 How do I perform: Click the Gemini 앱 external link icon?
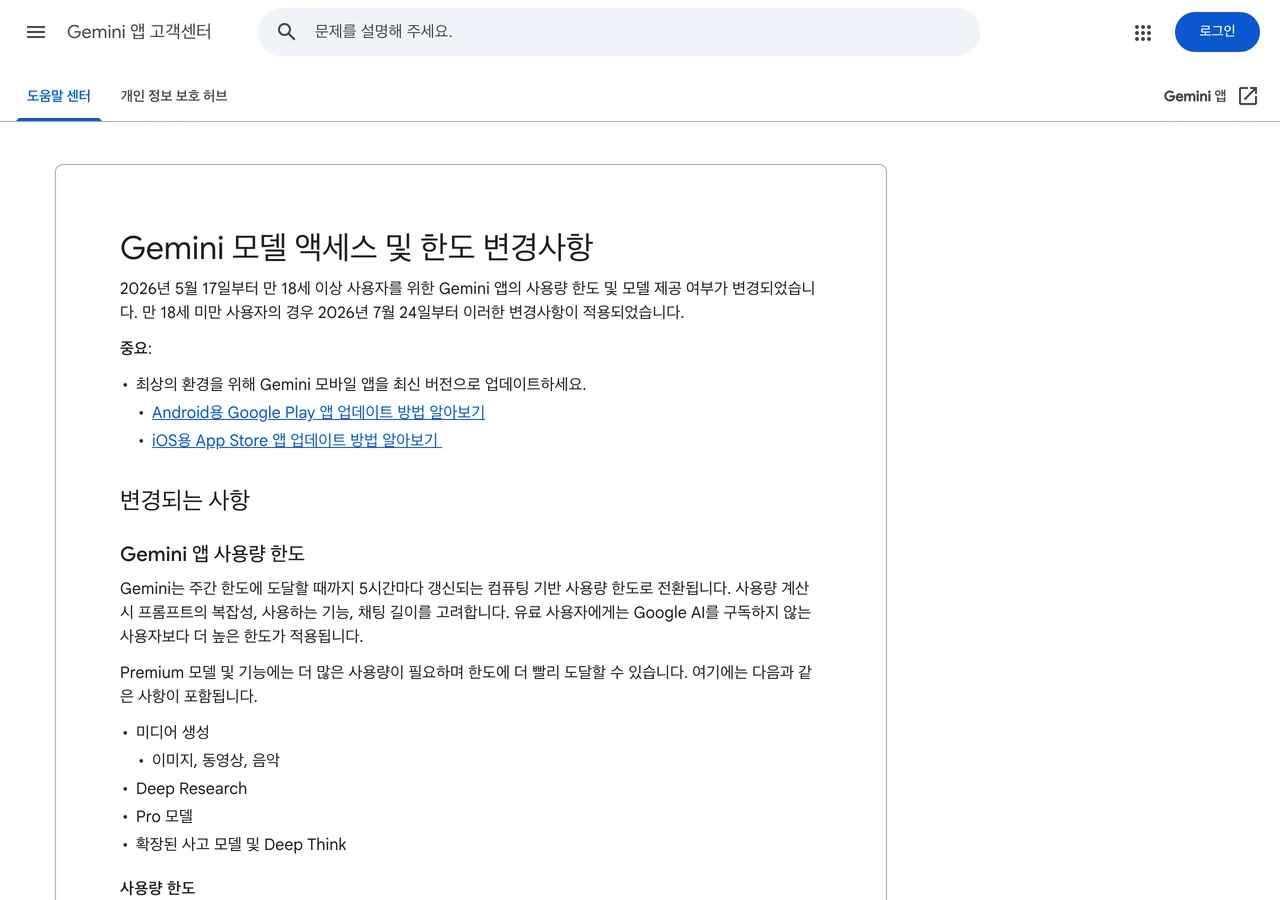[1248, 96]
